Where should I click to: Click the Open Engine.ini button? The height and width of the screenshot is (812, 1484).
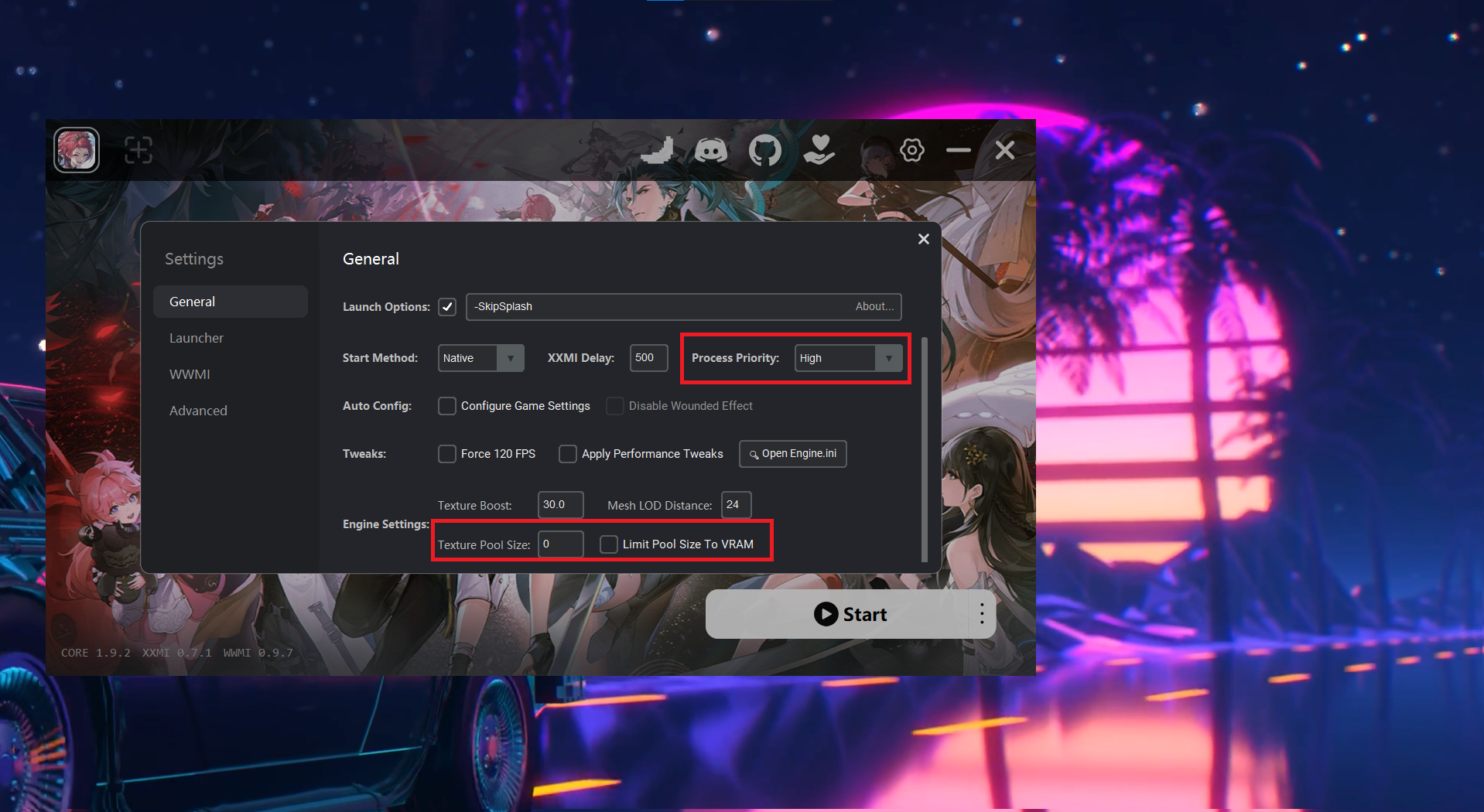click(x=793, y=454)
